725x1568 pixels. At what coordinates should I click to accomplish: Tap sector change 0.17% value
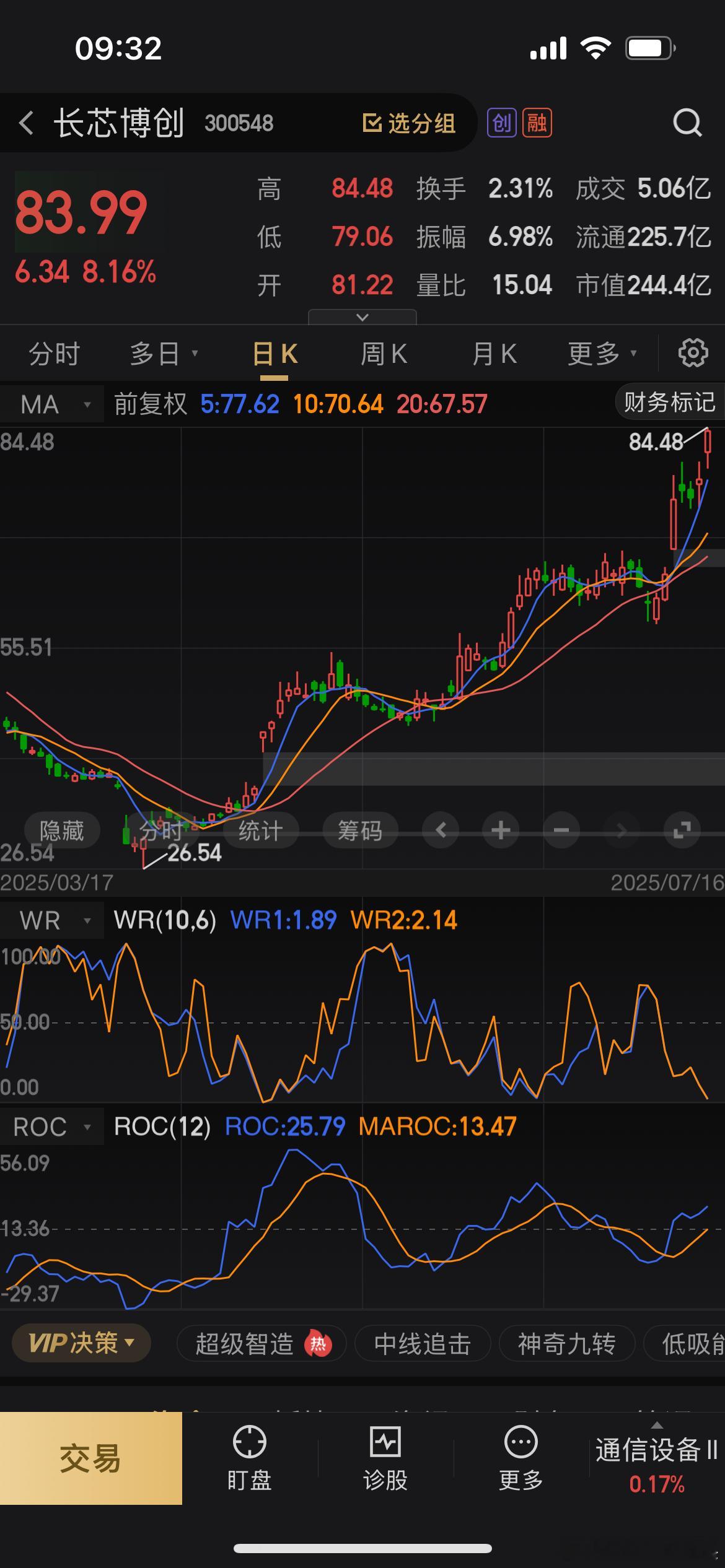click(x=657, y=1484)
